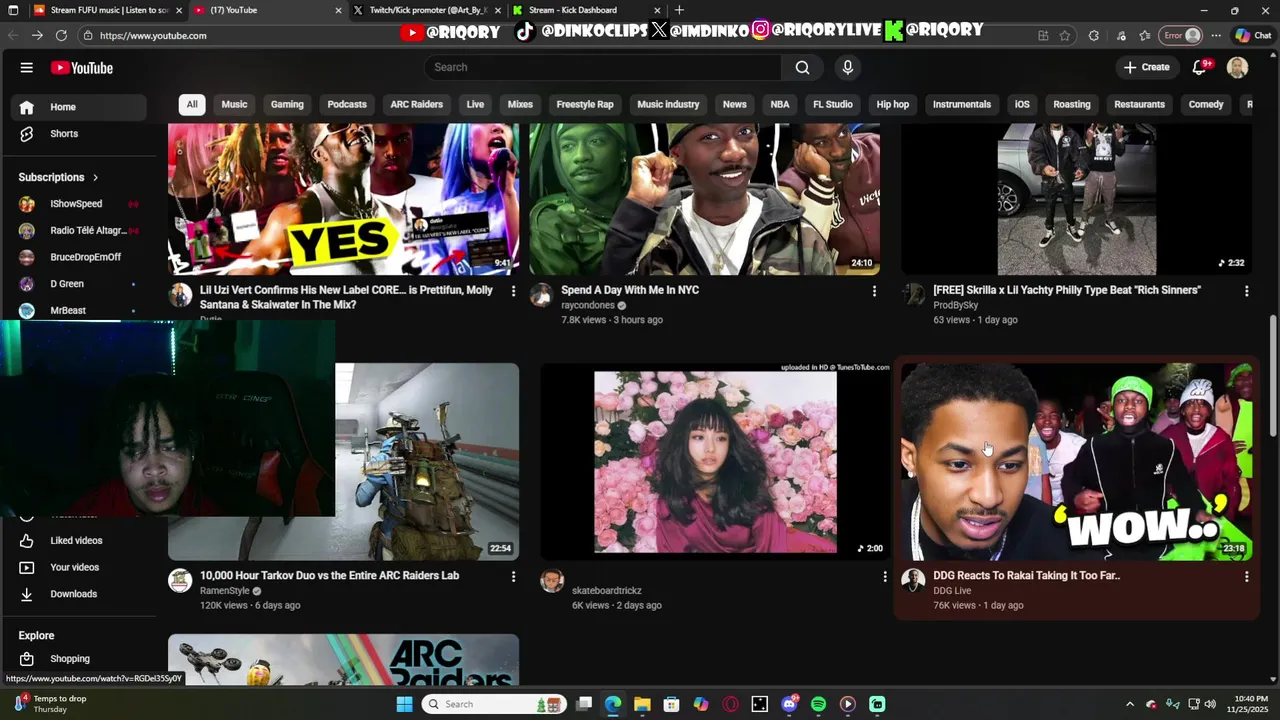Open File Explorer from the taskbar
Viewport: 1280px width, 720px height.
(642, 704)
